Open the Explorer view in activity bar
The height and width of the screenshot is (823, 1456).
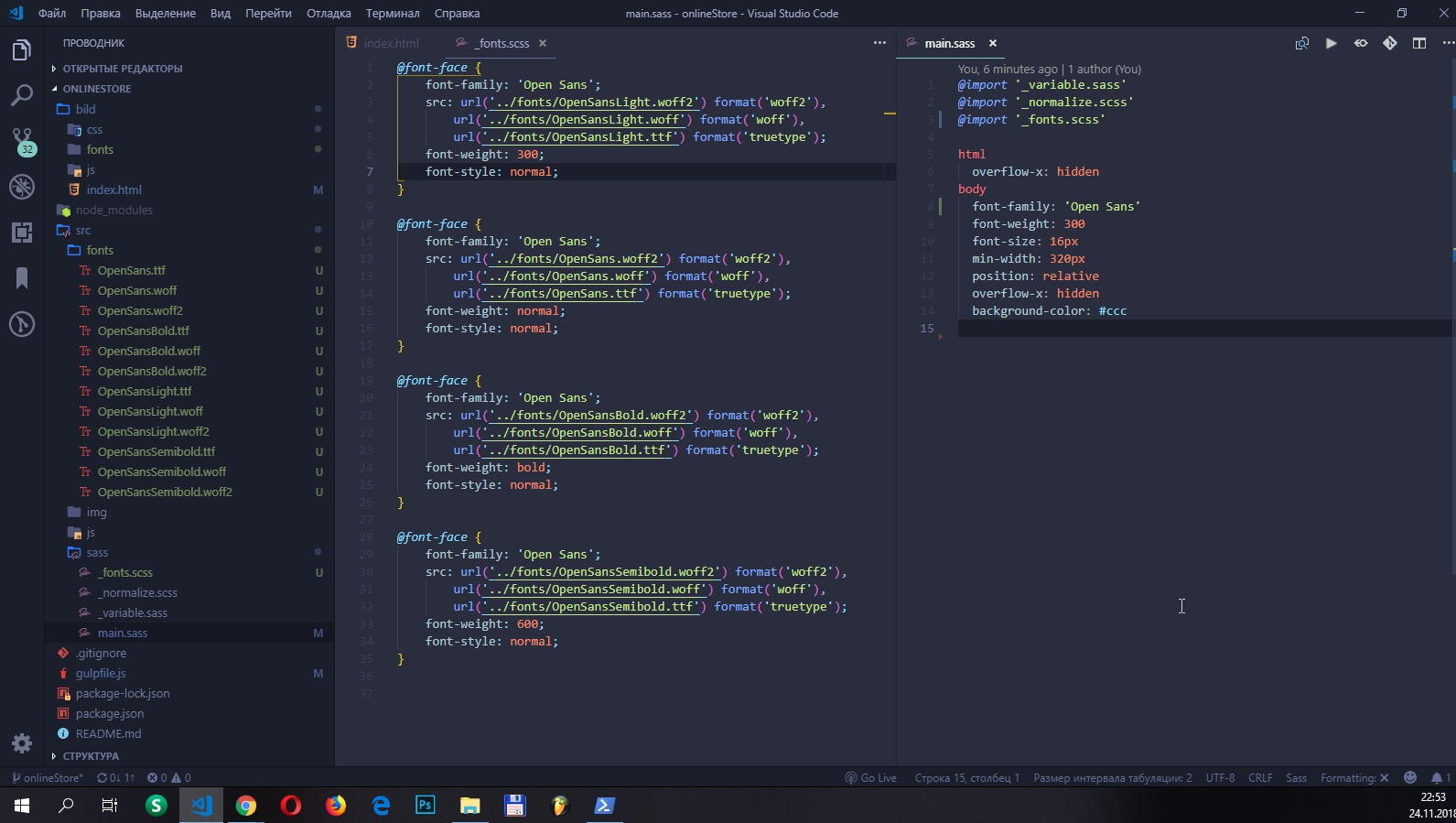pyautogui.click(x=22, y=50)
